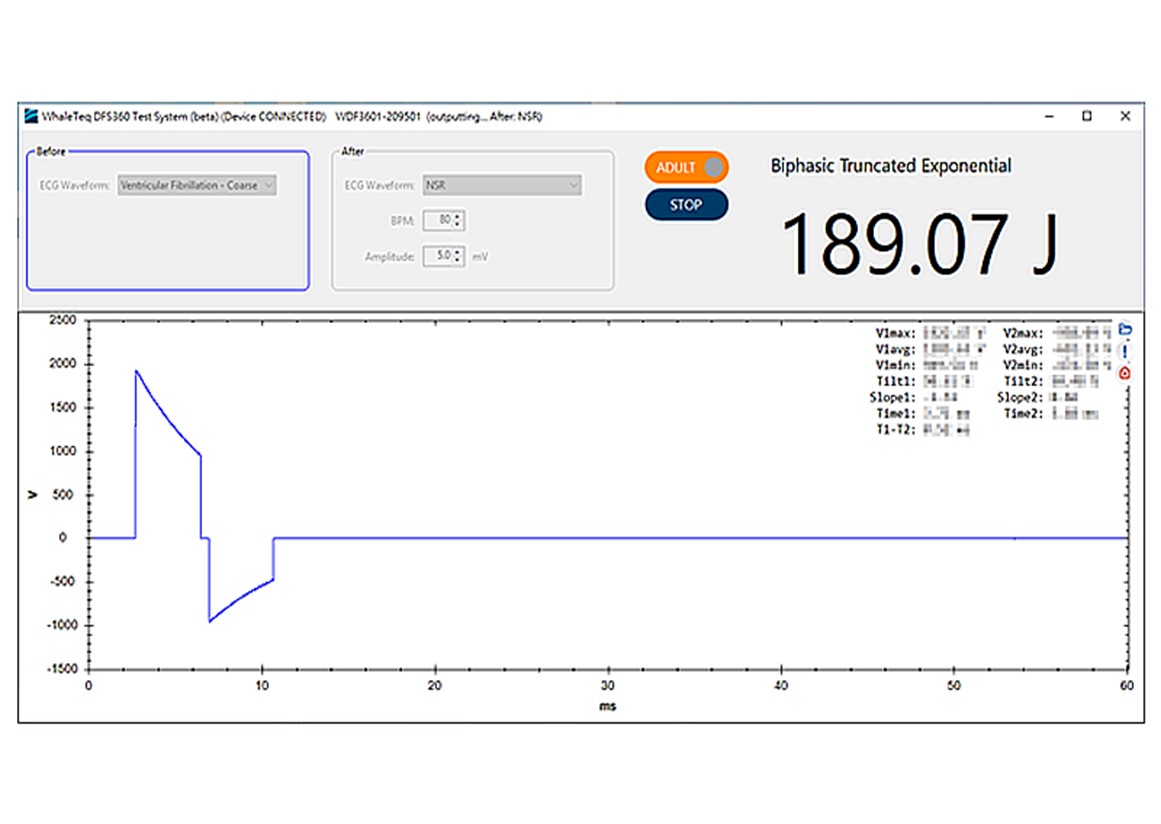Minimize the DFS360 Test System window
This screenshot has width=1161, height=824.
[x=1048, y=116]
